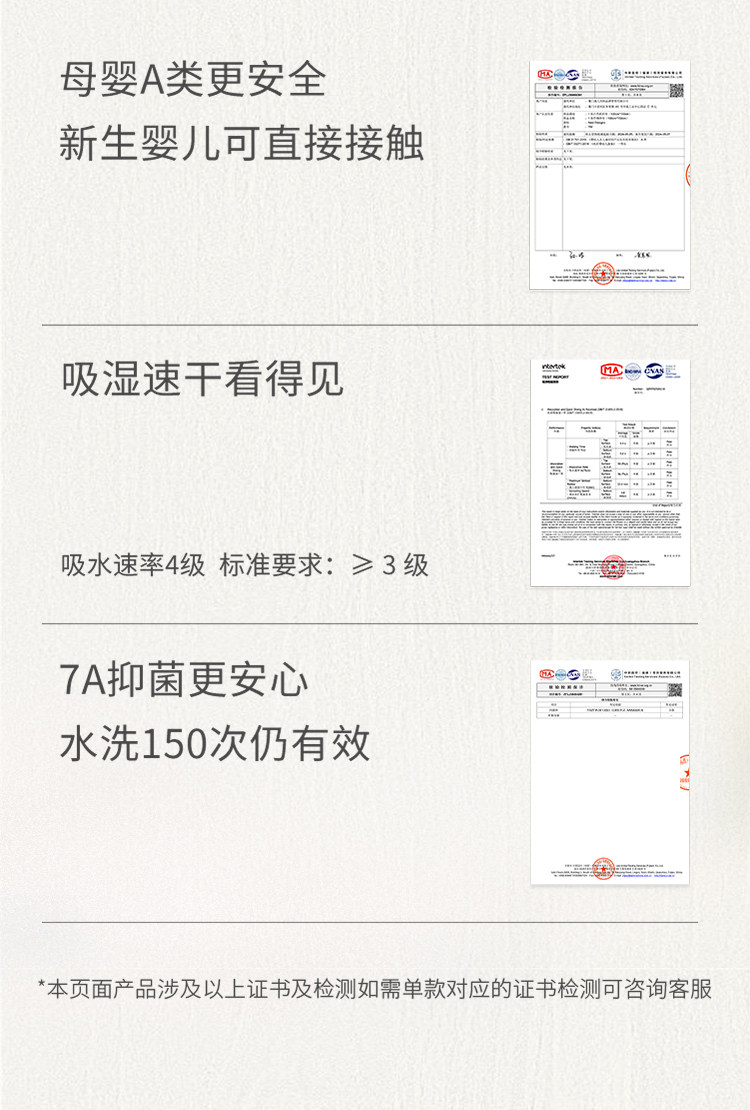Click the QR code on the 7A抑菌 report

click(675, 689)
